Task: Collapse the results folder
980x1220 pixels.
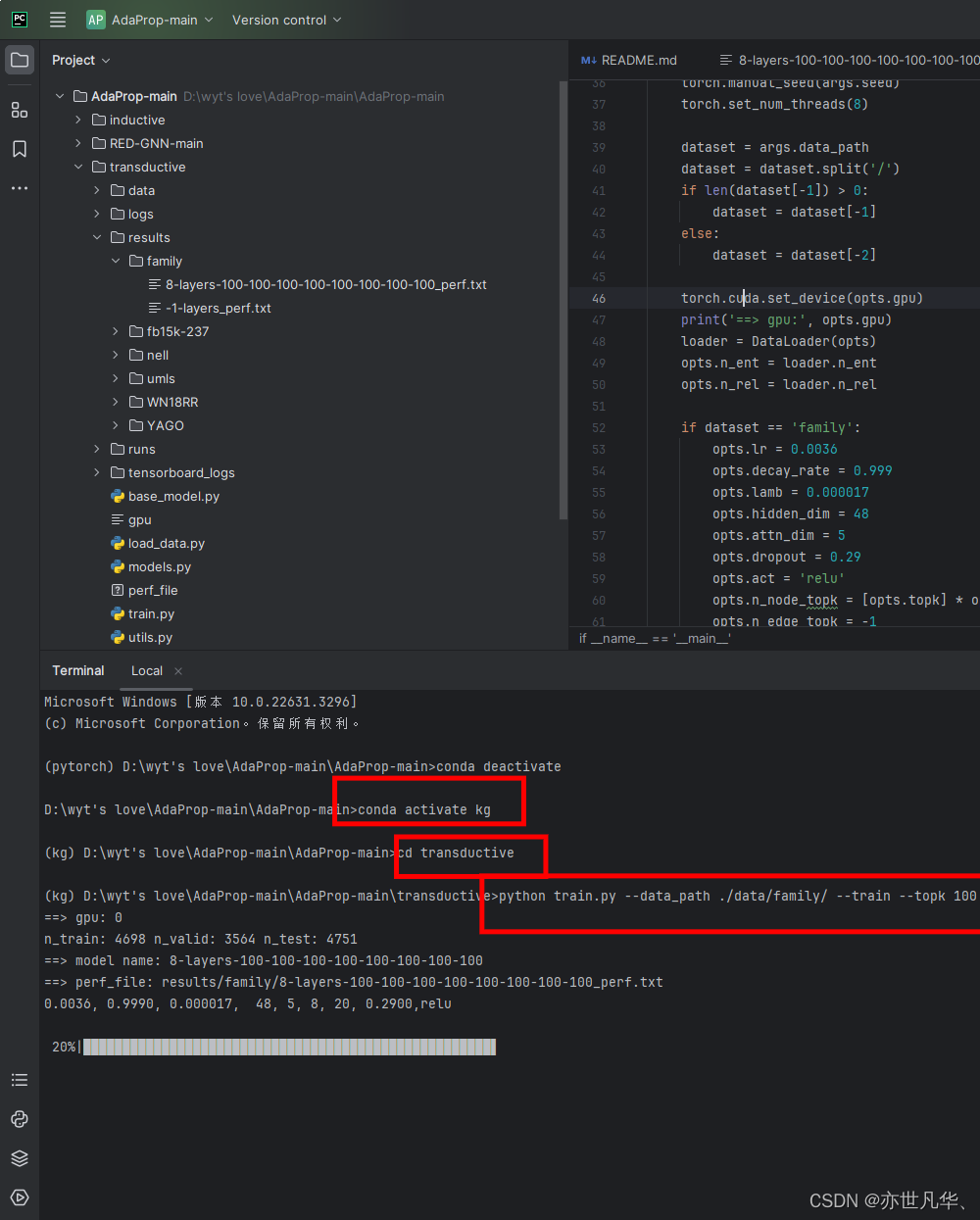Action: (x=97, y=237)
